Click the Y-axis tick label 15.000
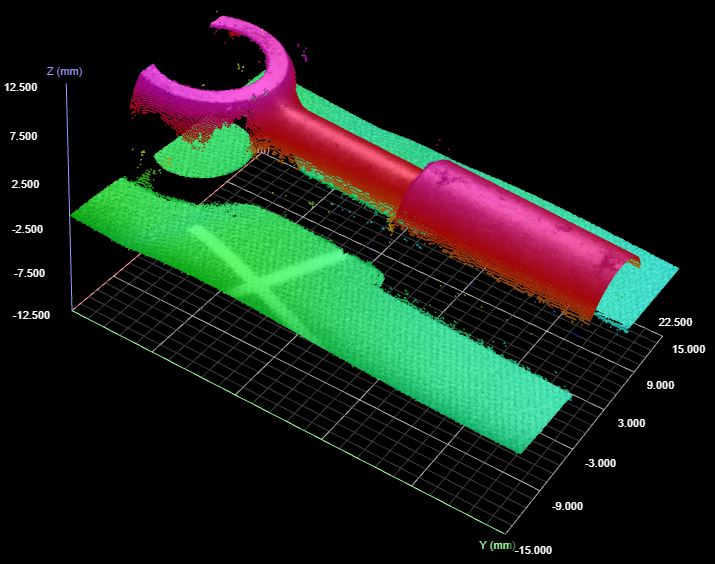This screenshot has width=715, height=564. (689, 349)
